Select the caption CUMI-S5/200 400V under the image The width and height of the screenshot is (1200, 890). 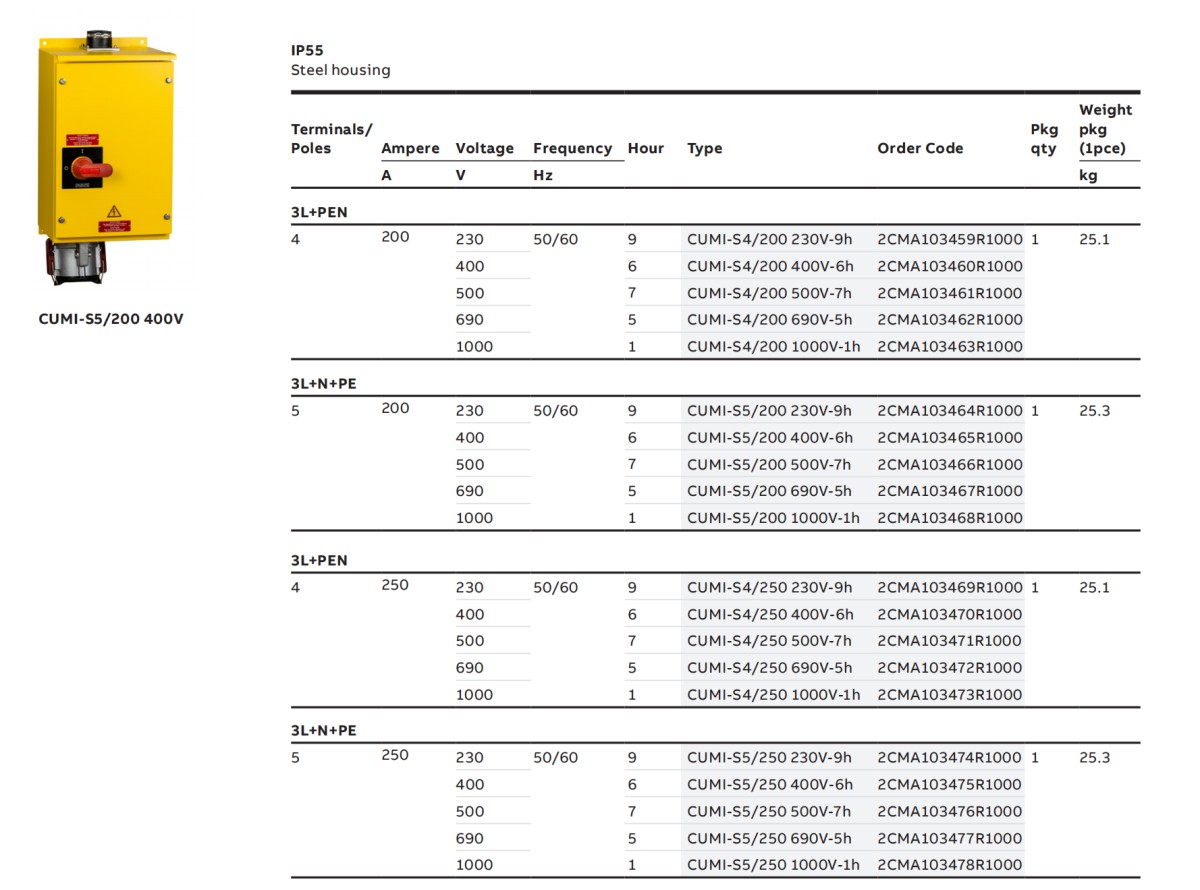[x=111, y=320]
